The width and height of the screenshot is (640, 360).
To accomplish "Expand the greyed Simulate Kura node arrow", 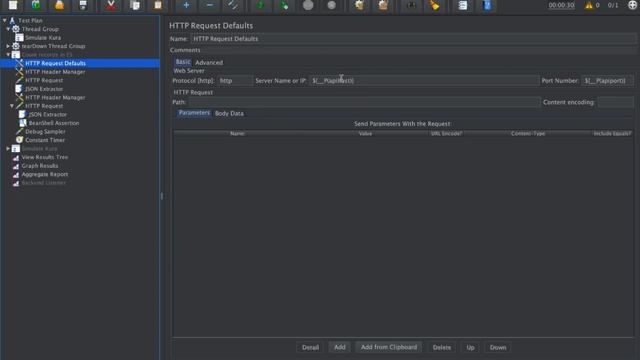I will tap(8, 149).
